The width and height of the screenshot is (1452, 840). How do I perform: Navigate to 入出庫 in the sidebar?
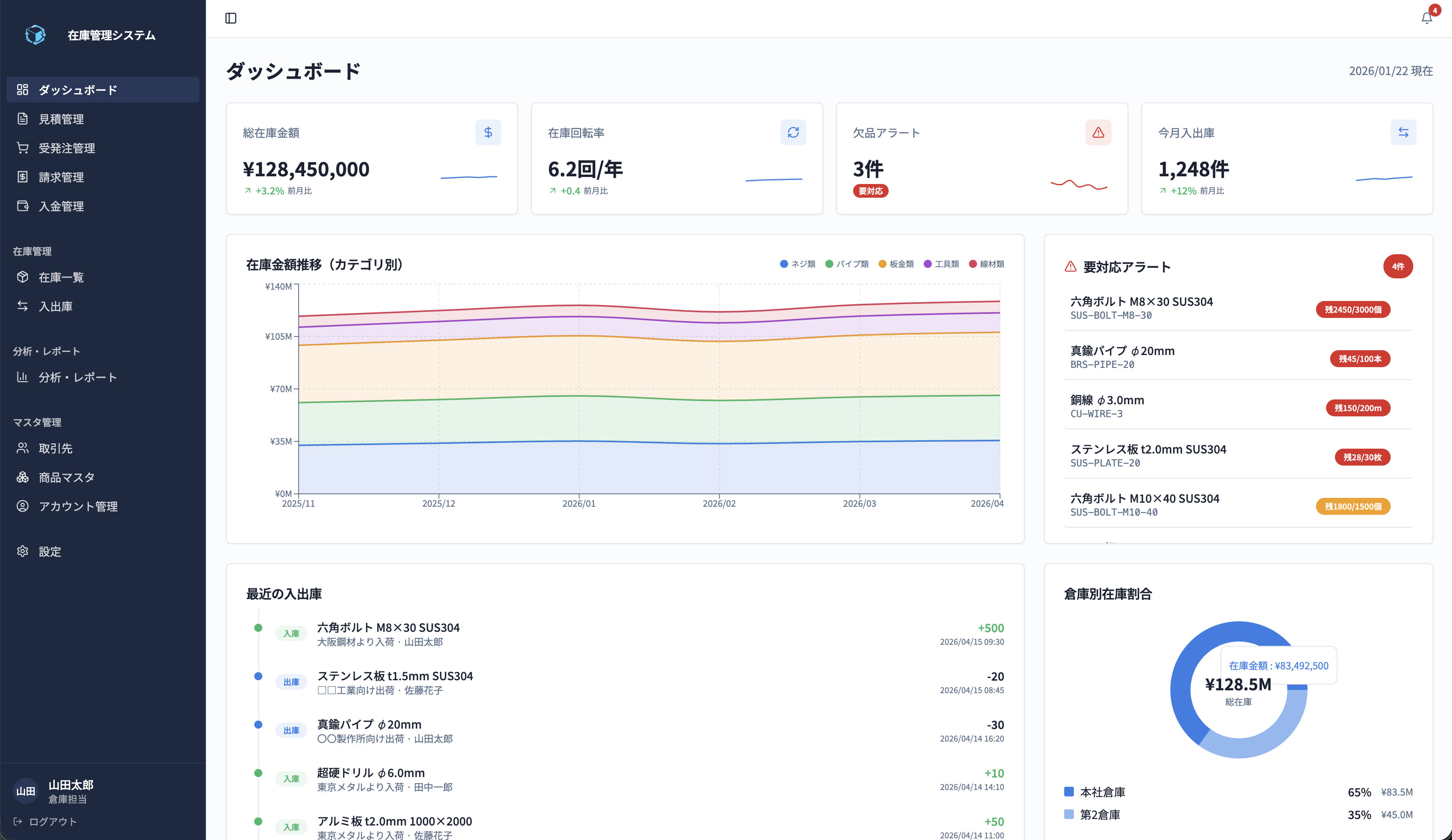(103, 306)
